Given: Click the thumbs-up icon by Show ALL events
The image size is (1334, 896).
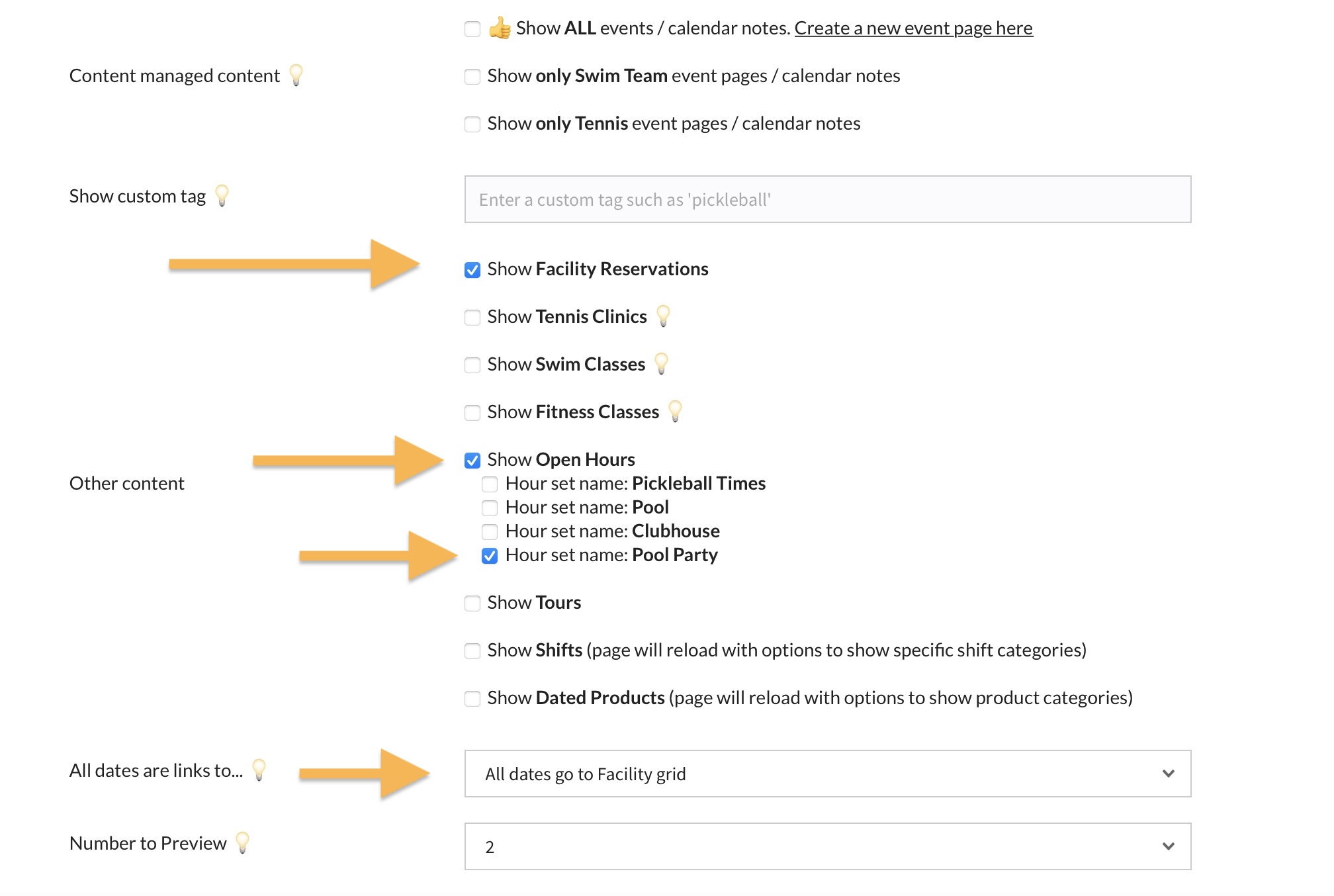Looking at the screenshot, I should coord(500,28).
